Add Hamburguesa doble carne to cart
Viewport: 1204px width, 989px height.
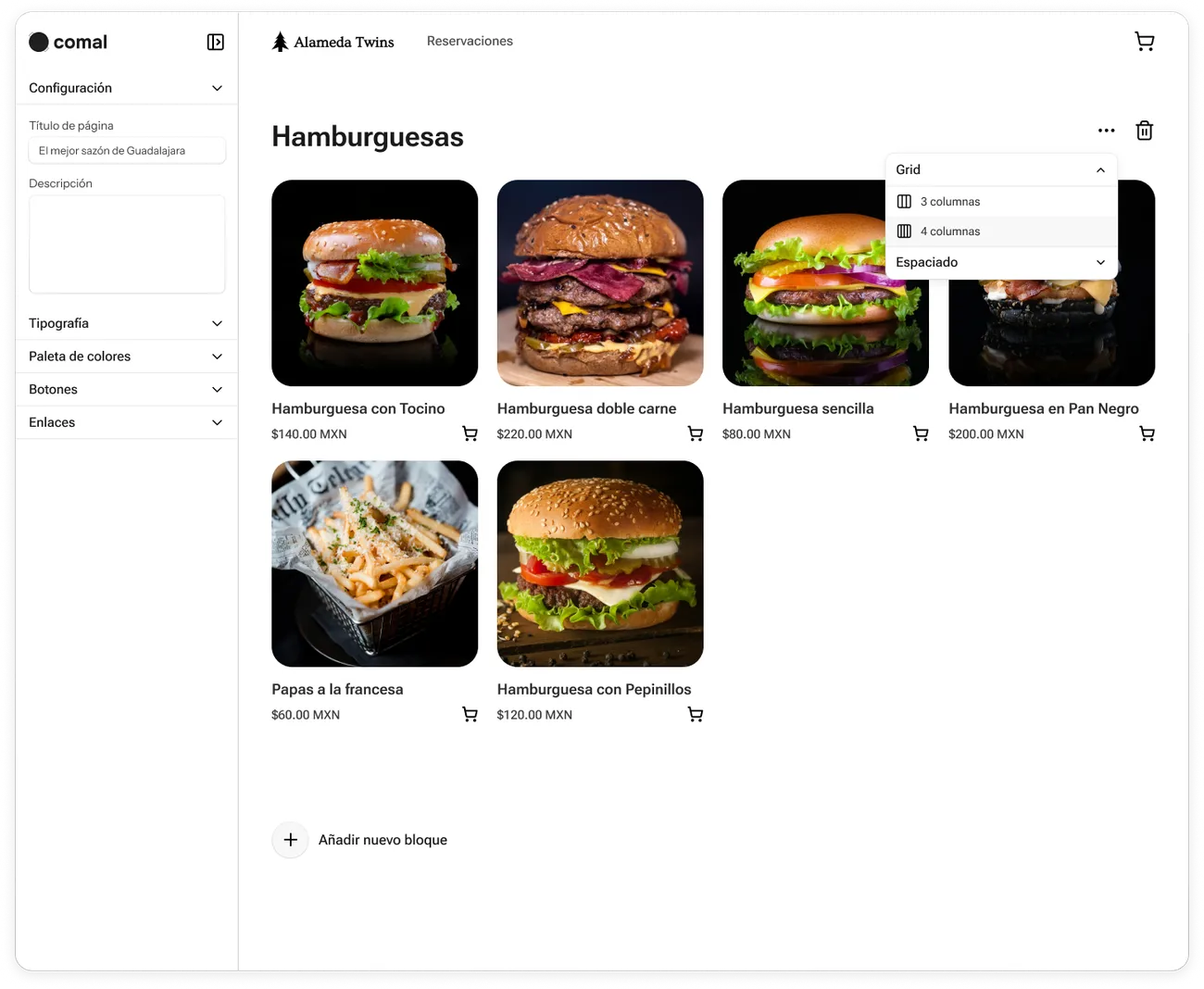(695, 433)
